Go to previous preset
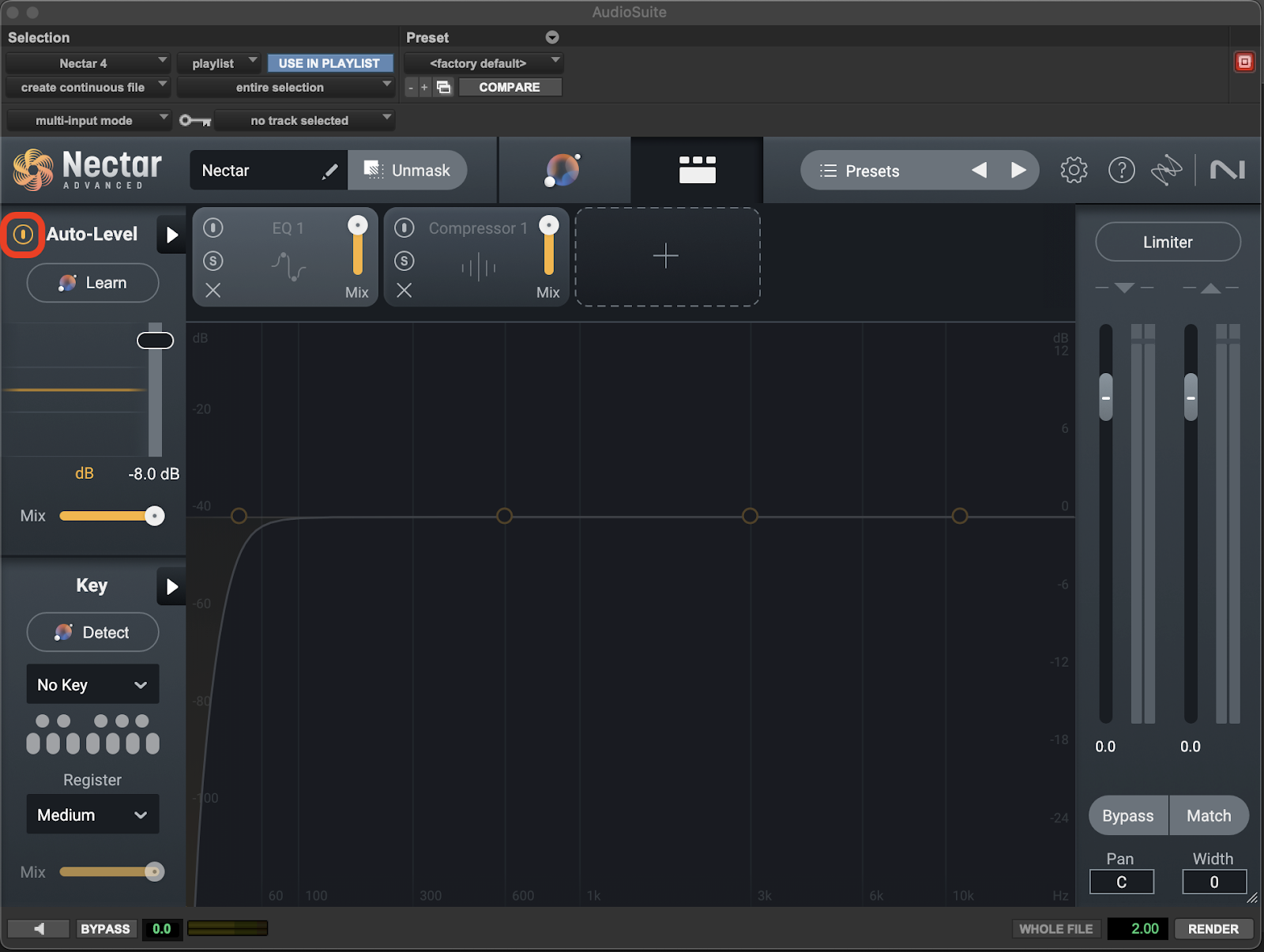The image size is (1264, 952). [979, 170]
